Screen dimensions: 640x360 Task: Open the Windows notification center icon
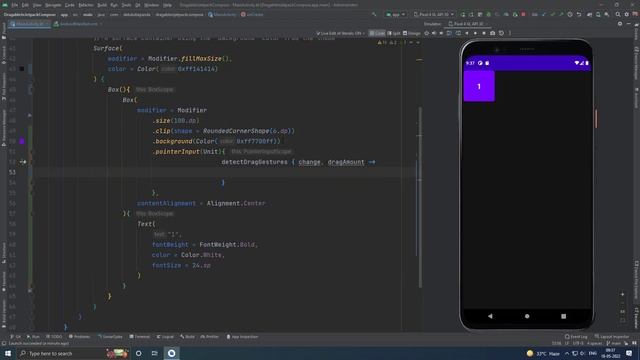pos(629,353)
